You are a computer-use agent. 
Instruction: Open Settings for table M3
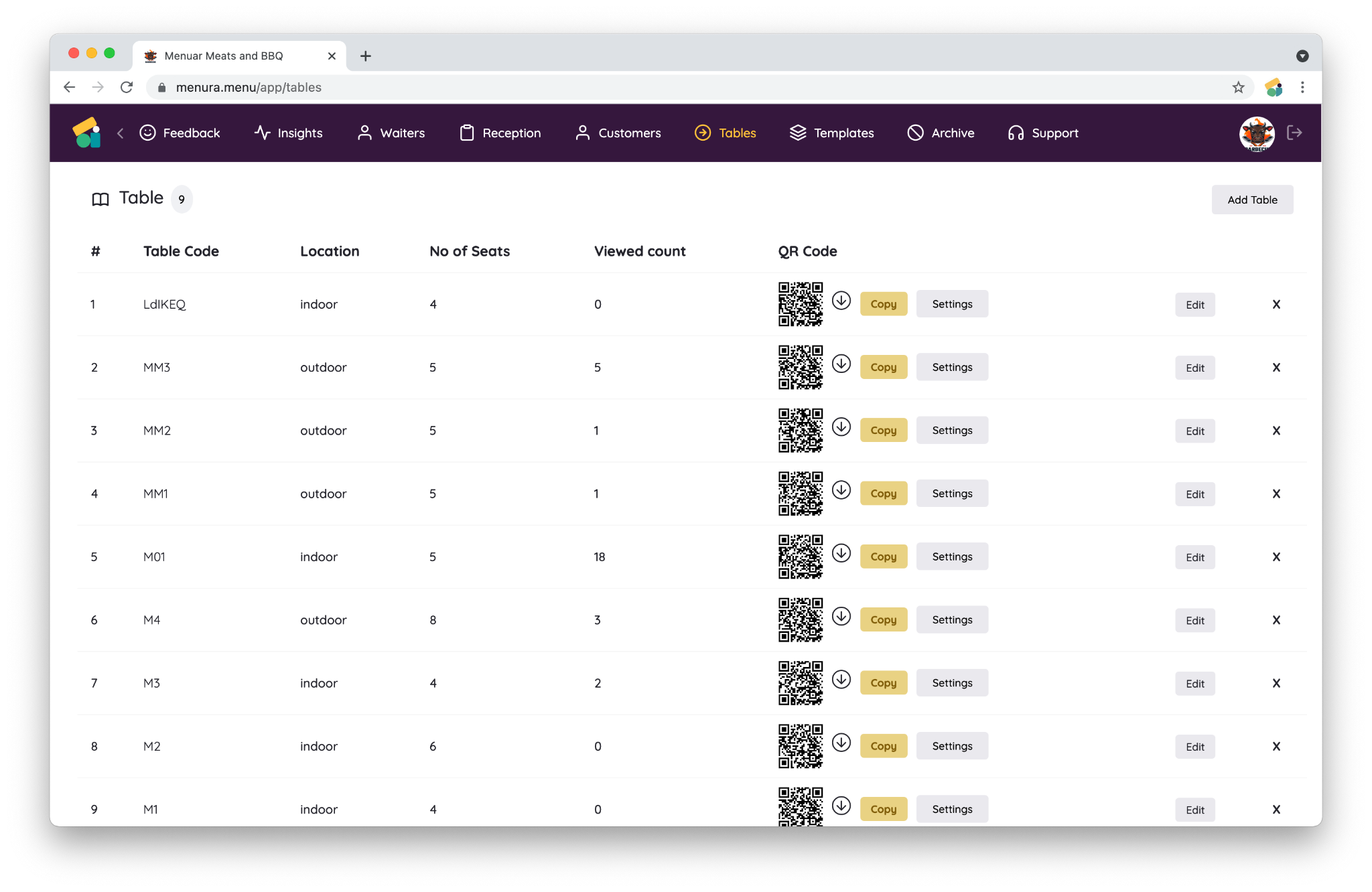[952, 683]
